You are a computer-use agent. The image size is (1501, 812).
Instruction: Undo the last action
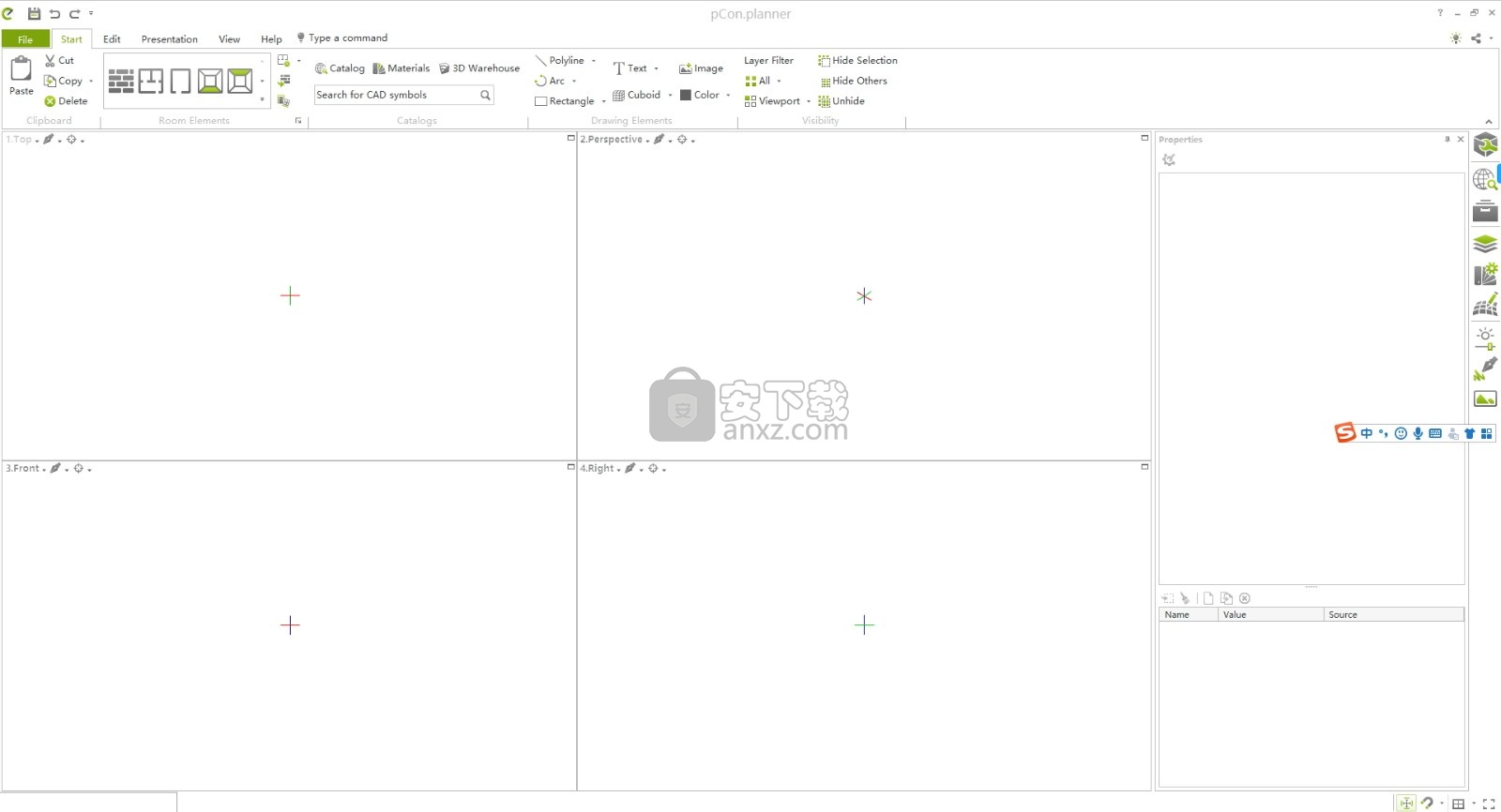click(54, 13)
